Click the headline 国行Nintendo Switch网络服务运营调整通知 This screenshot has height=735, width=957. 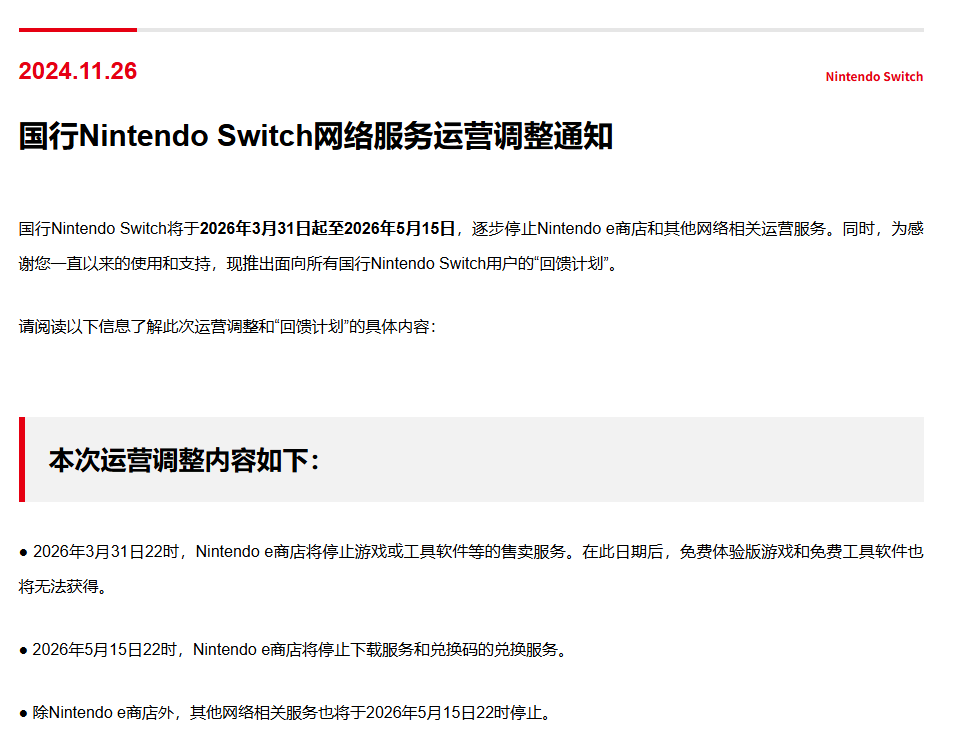coord(316,136)
